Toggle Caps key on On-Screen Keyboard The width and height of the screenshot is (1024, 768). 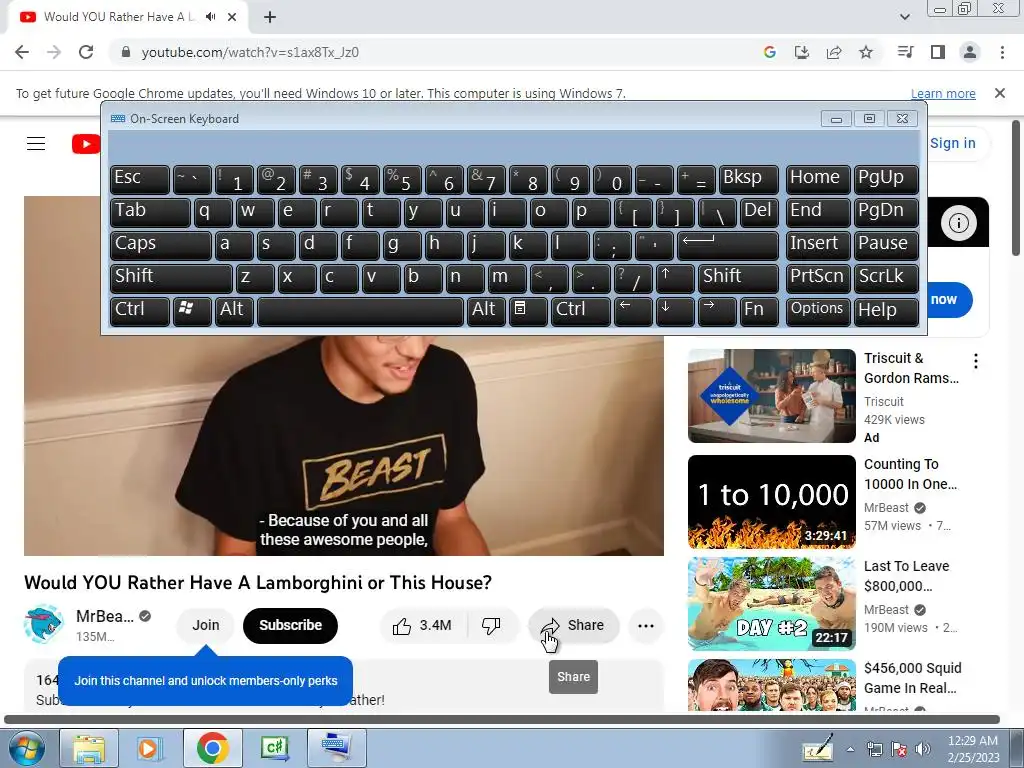click(161, 244)
